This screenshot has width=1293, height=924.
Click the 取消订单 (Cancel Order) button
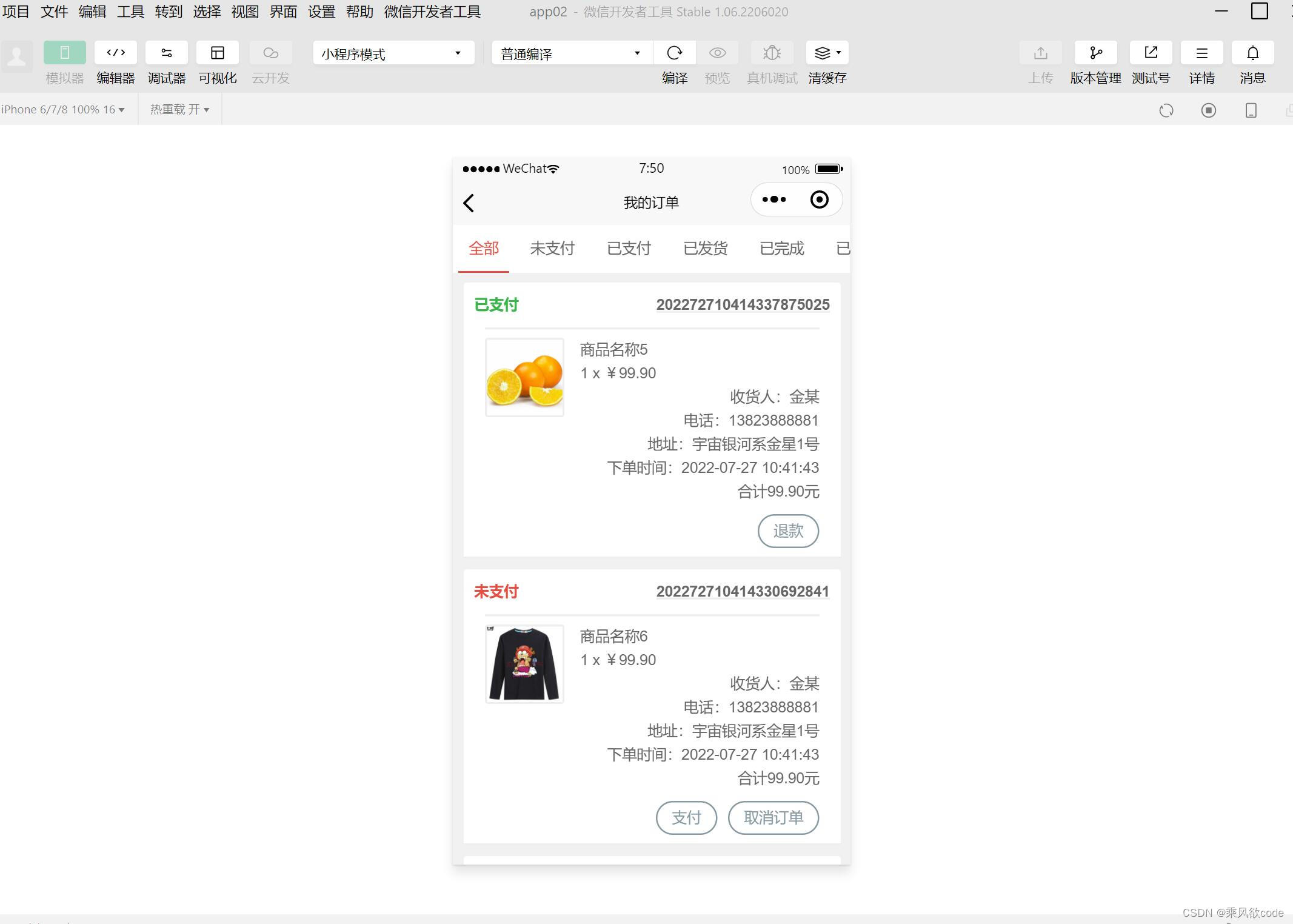pyautogui.click(x=773, y=818)
